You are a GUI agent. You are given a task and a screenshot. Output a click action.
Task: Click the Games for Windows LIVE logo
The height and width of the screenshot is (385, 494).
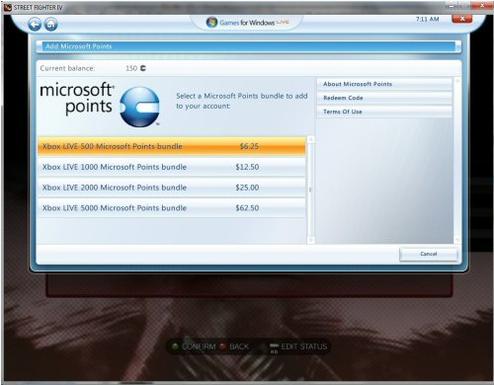[247, 22]
